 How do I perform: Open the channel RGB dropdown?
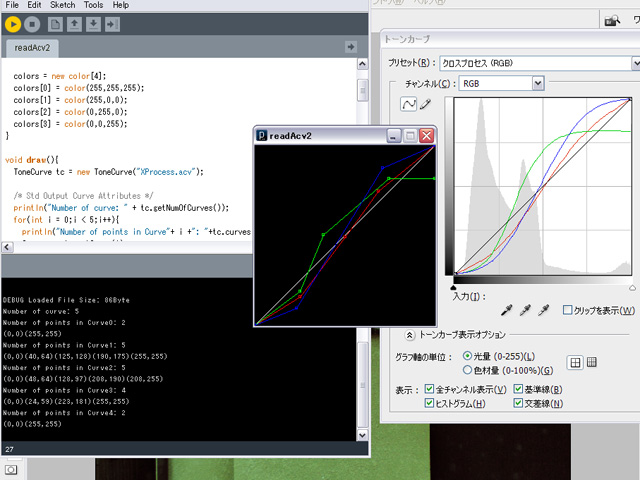538,84
